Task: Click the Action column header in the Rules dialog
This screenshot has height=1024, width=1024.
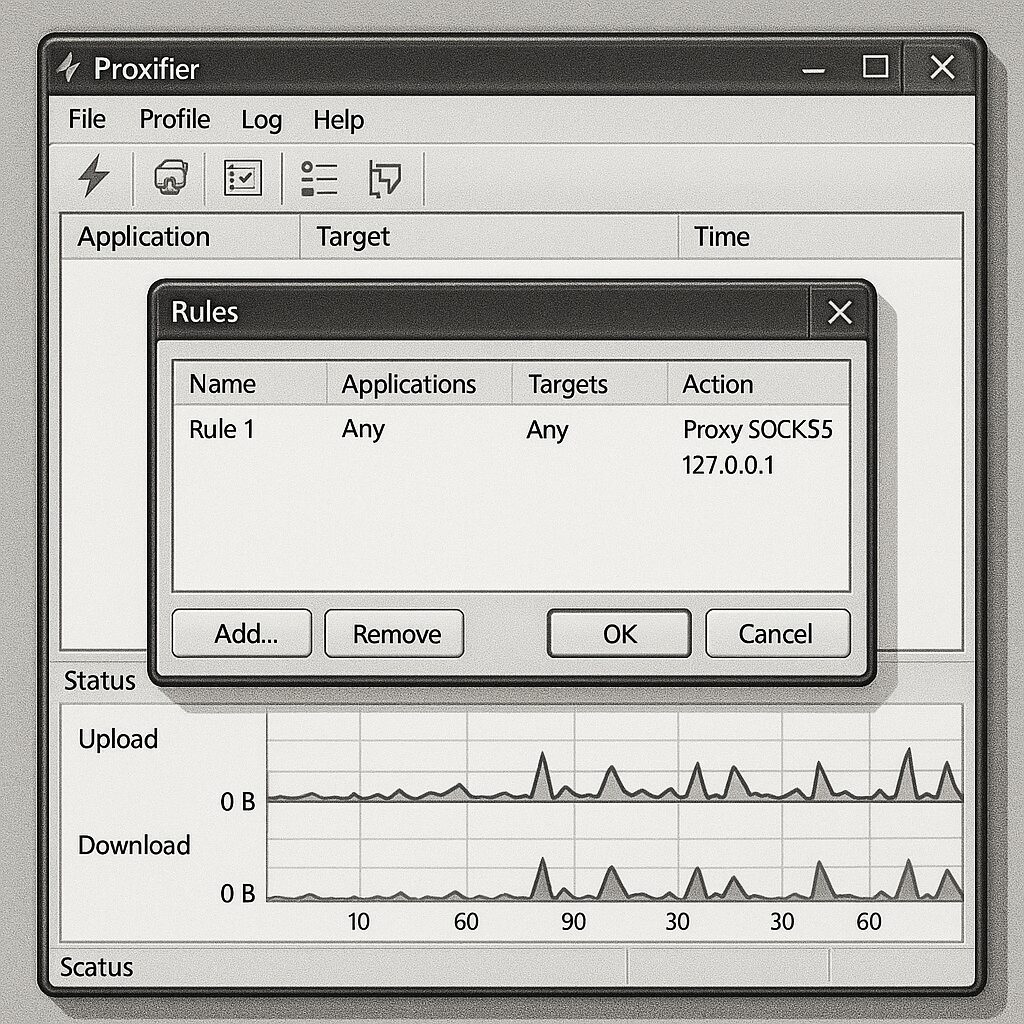Action: point(758,384)
